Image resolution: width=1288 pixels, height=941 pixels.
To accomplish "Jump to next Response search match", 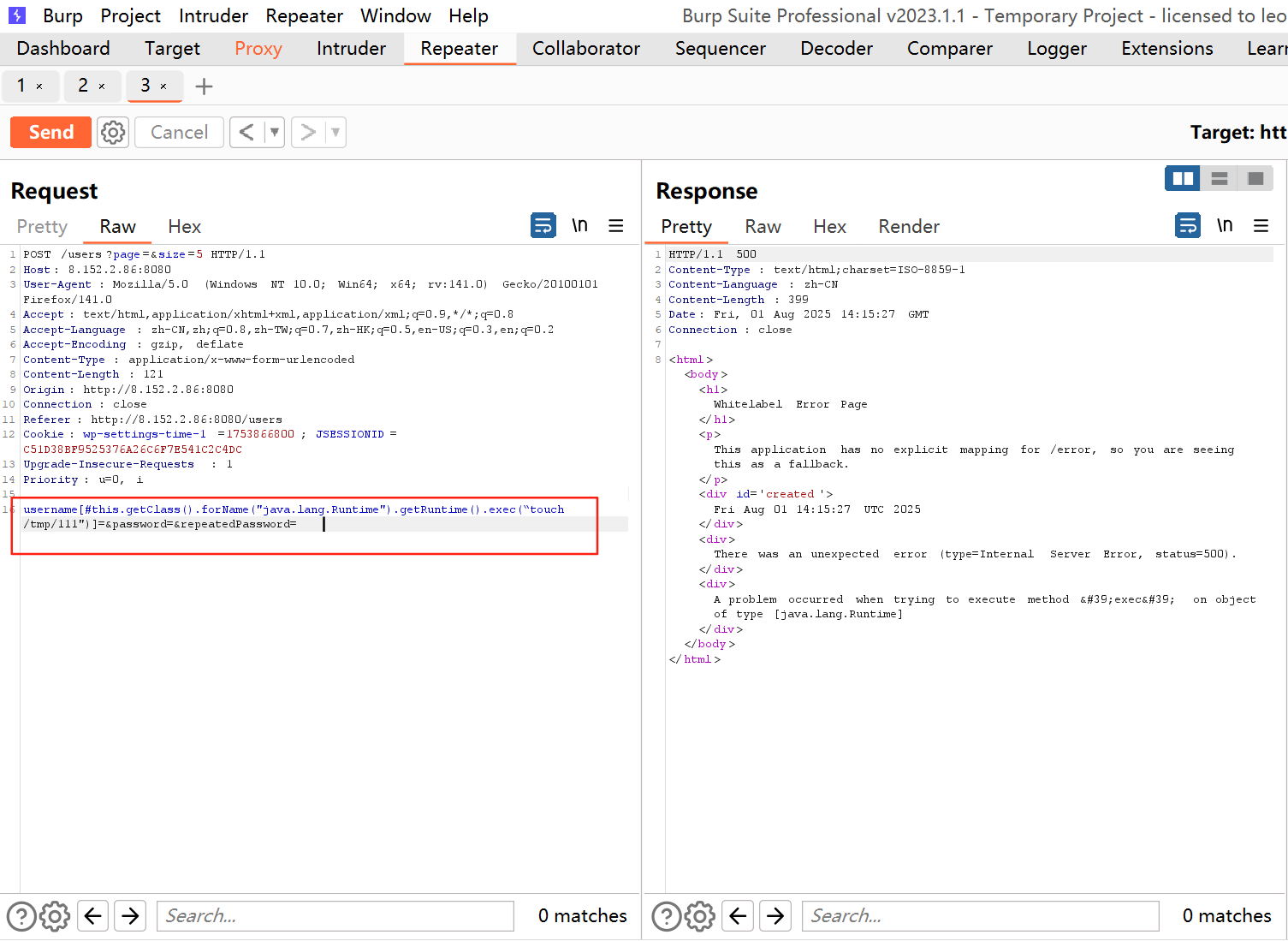I will pyautogui.click(x=775, y=916).
